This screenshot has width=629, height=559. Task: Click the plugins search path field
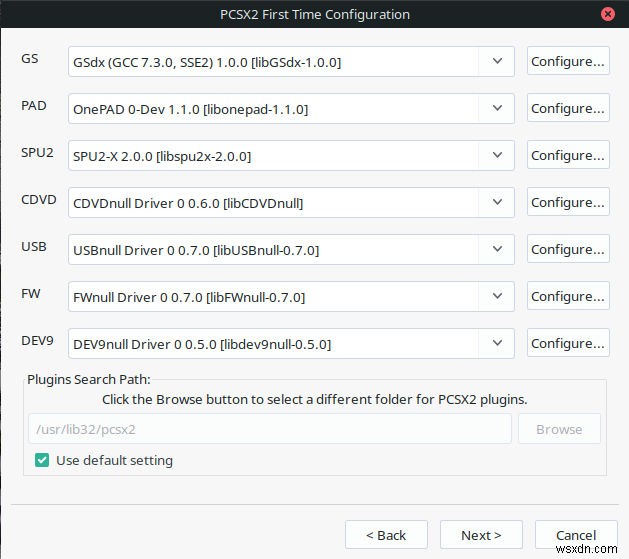pyautogui.click(x=270, y=429)
